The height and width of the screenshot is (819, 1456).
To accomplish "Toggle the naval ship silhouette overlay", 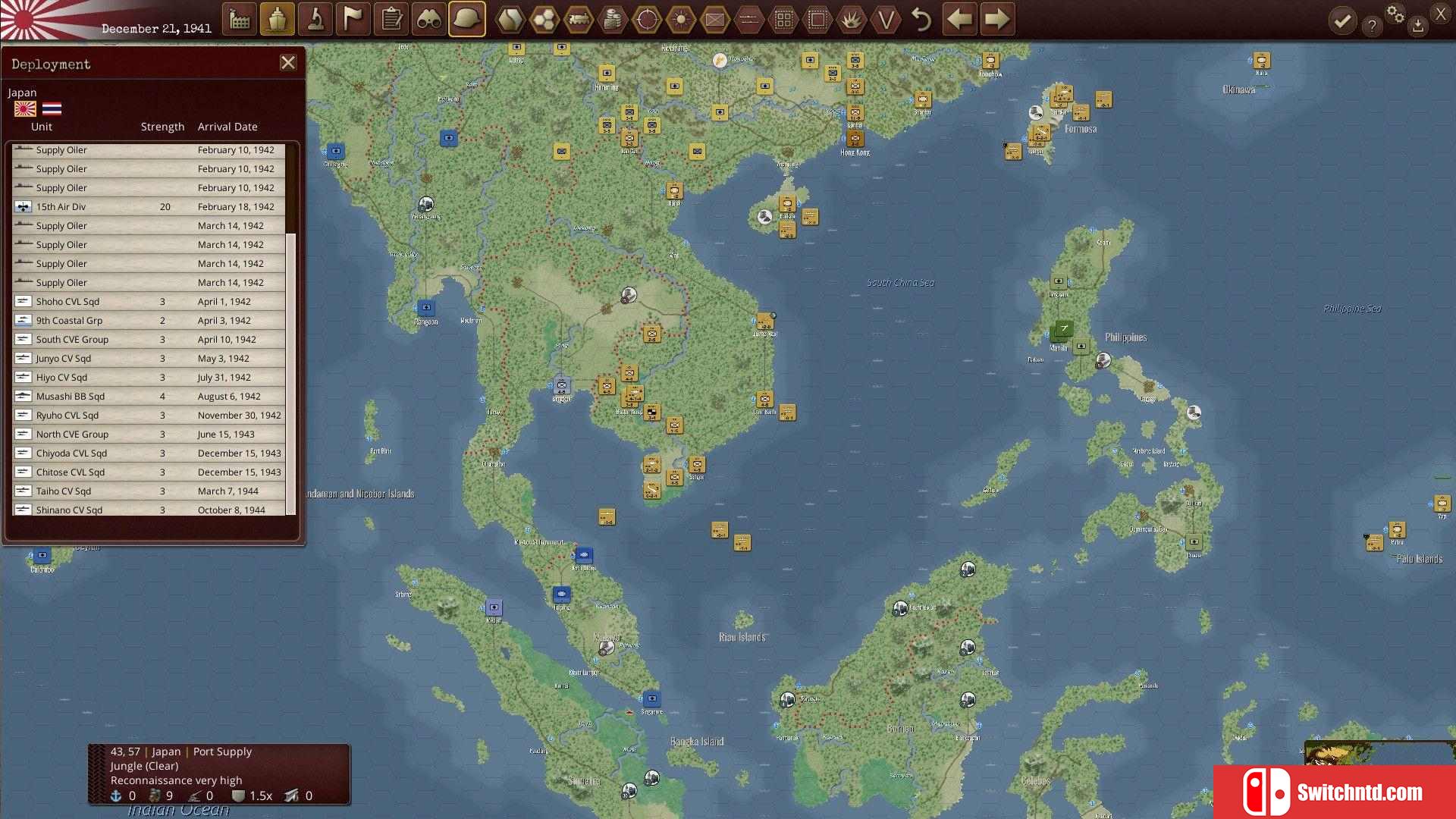I will 749,19.
